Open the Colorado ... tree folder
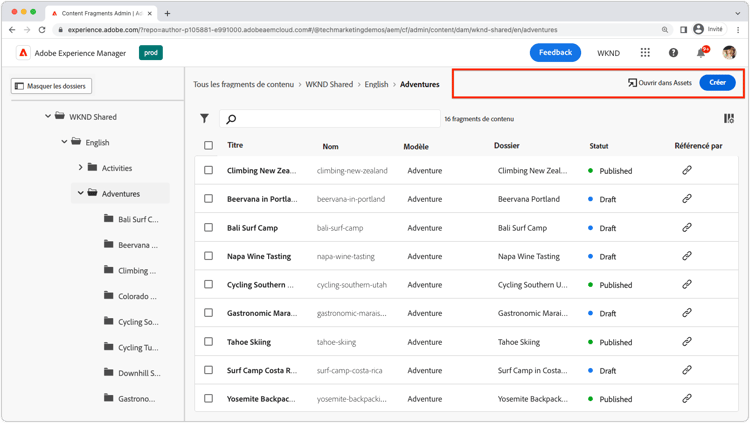The height and width of the screenshot is (423, 750). [130, 296]
